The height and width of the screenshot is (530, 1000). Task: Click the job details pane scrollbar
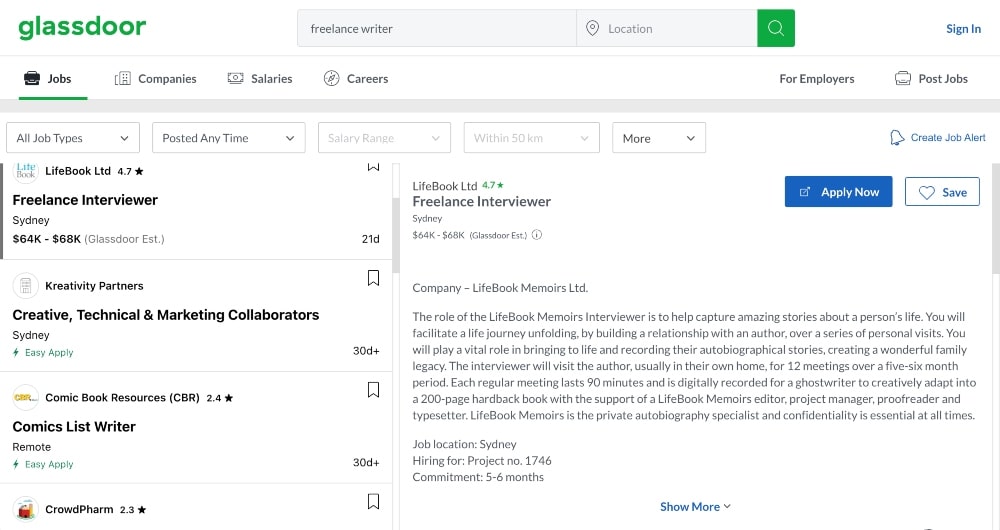pyautogui.click(x=996, y=217)
